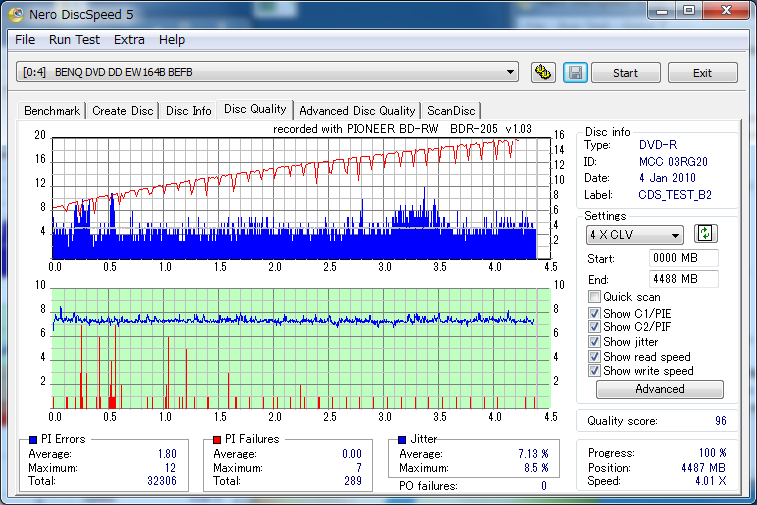The image size is (757, 505).
Task: Click the save floppy disk icon
Action: pyautogui.click(x=575, y=73)
